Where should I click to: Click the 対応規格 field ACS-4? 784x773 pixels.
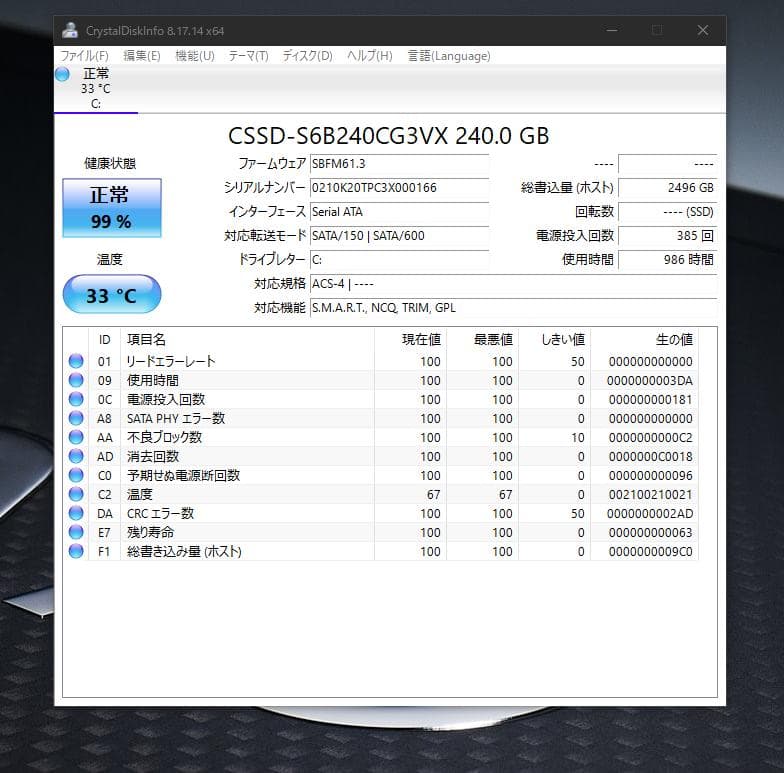[514, 284]
